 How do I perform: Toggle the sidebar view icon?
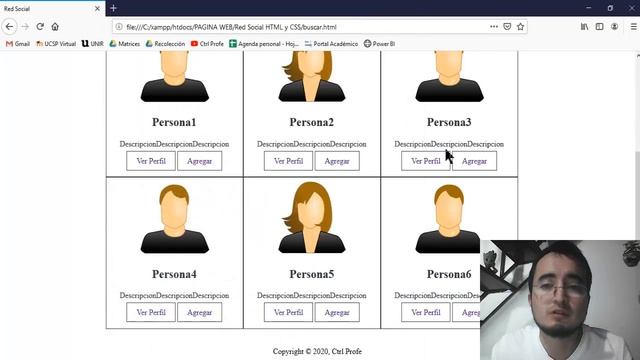(x=599, y=27)
